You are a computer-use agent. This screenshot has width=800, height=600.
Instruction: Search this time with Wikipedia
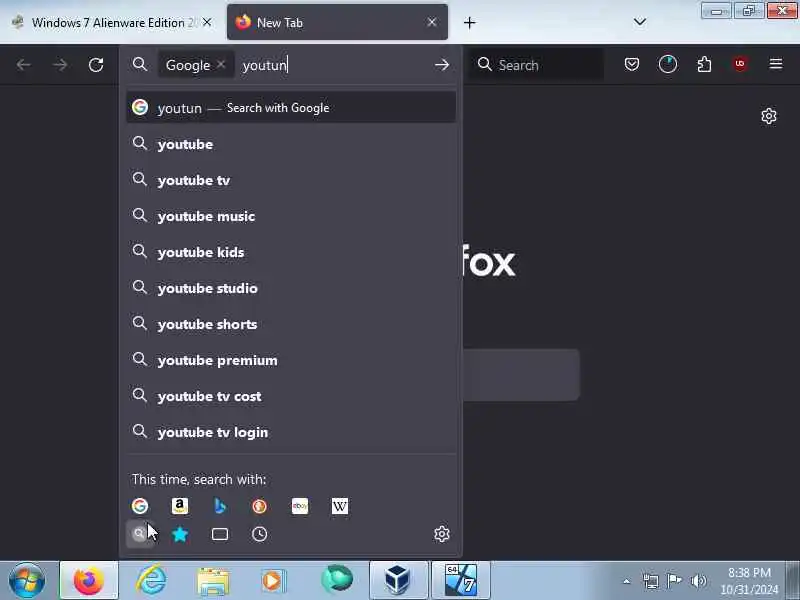point(340,506)
